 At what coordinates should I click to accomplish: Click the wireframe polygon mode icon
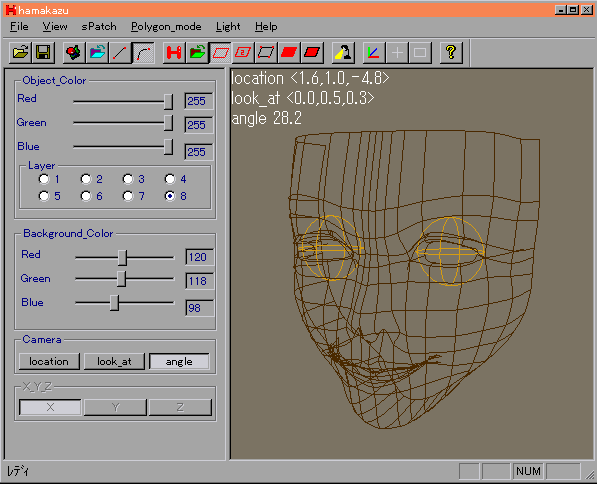pos(221,52)
